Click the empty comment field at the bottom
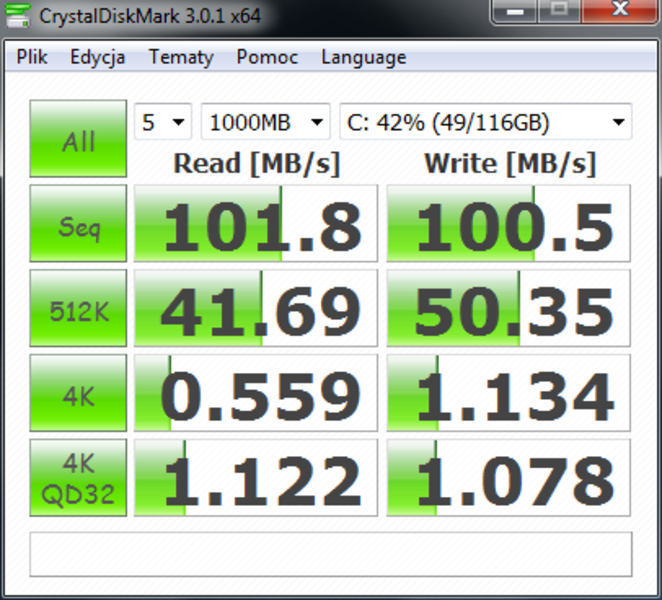Viewport: 662px width, 600px height. point(331,554)
